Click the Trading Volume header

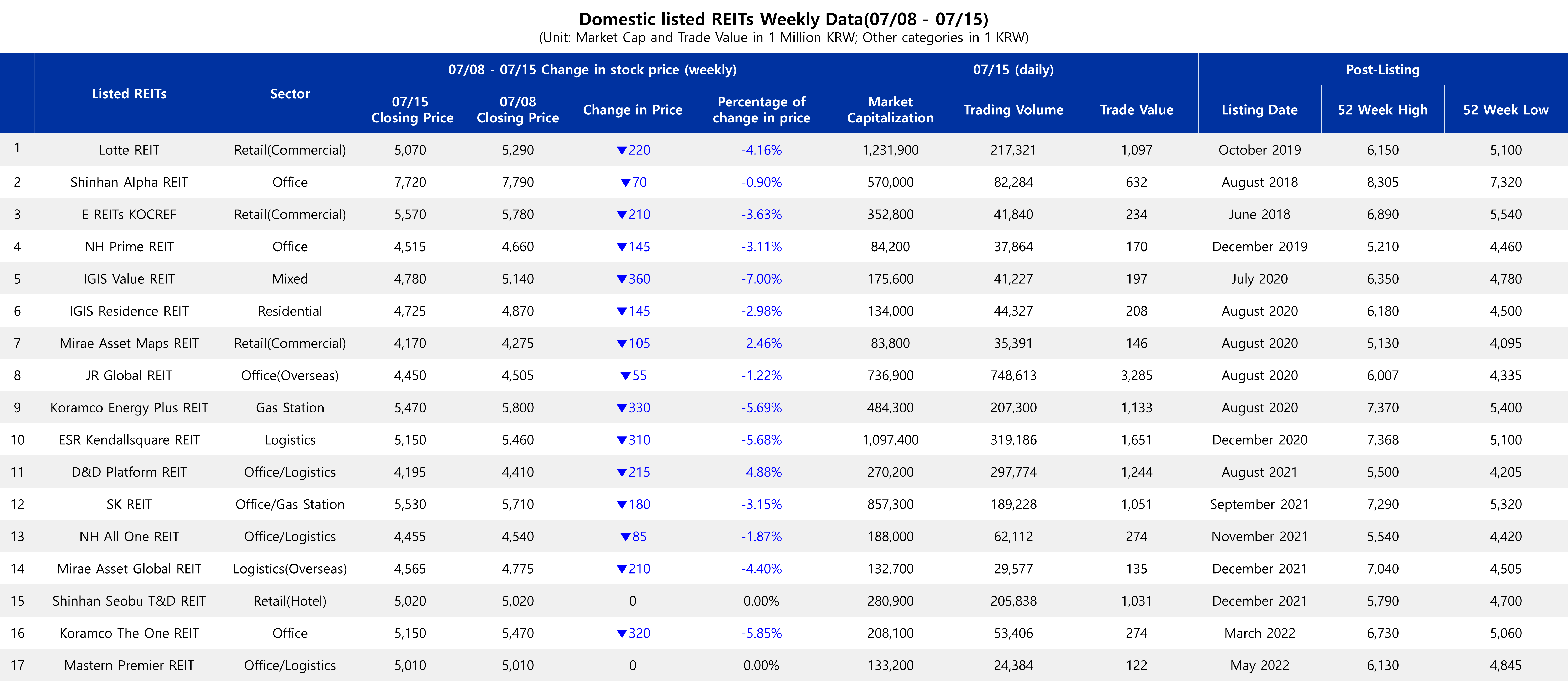click(1013, 110)
